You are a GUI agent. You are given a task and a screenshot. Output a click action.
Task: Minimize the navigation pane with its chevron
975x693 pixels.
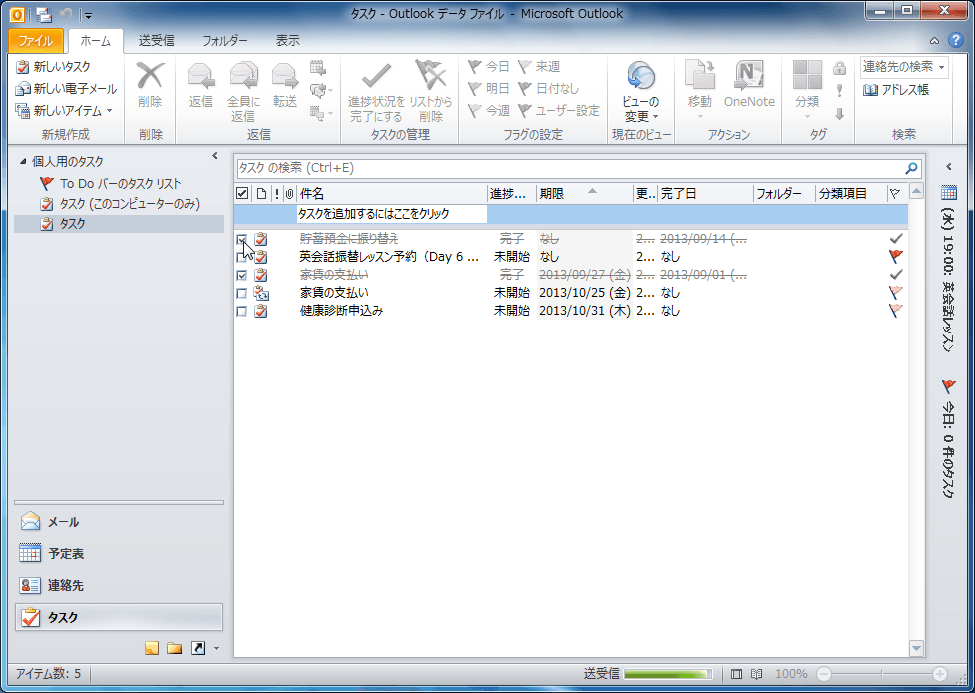[x=215, y=156]
